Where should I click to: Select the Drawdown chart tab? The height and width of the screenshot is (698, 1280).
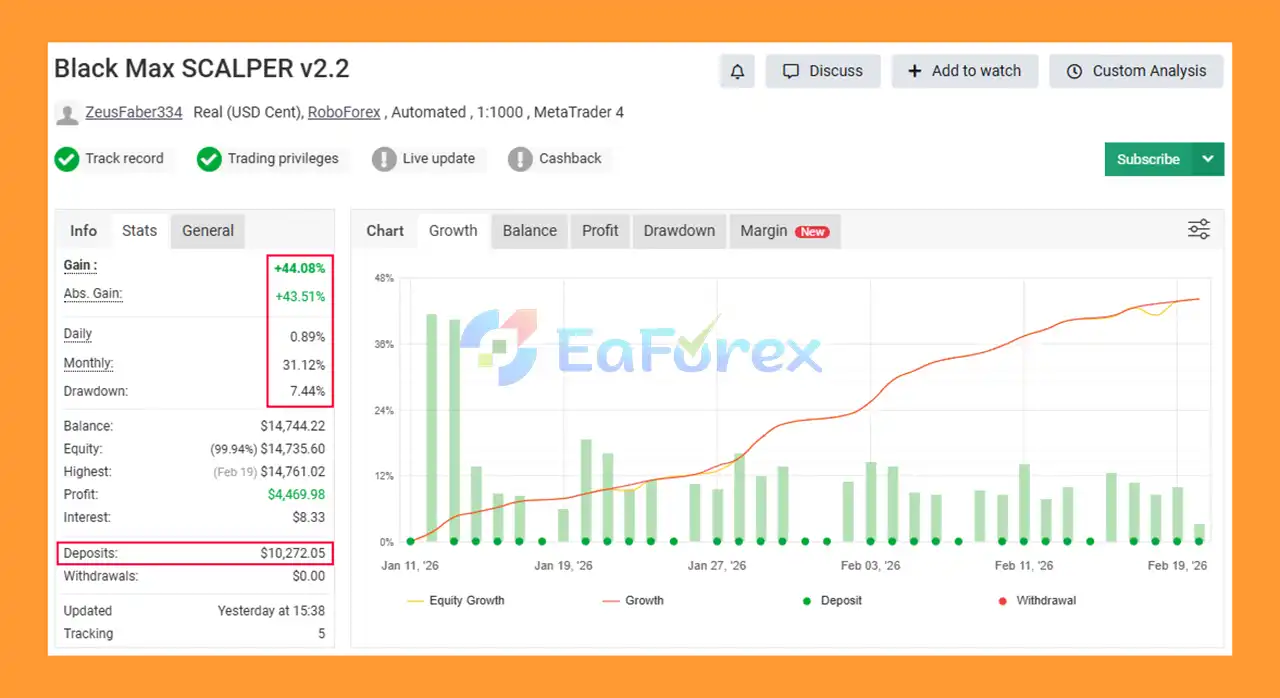(x=679, y=231)
